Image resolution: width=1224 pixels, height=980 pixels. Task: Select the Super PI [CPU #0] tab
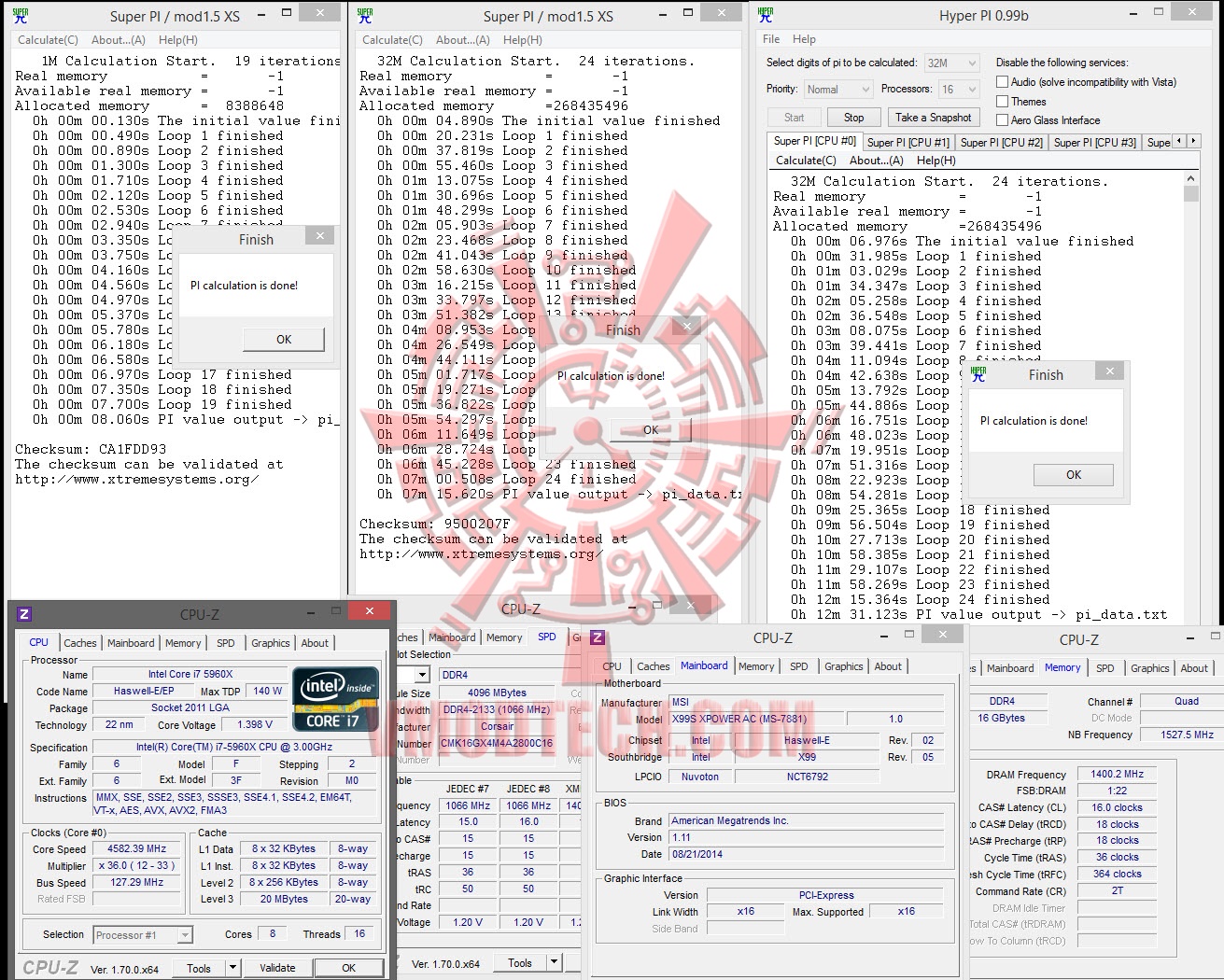pos(814,141)
